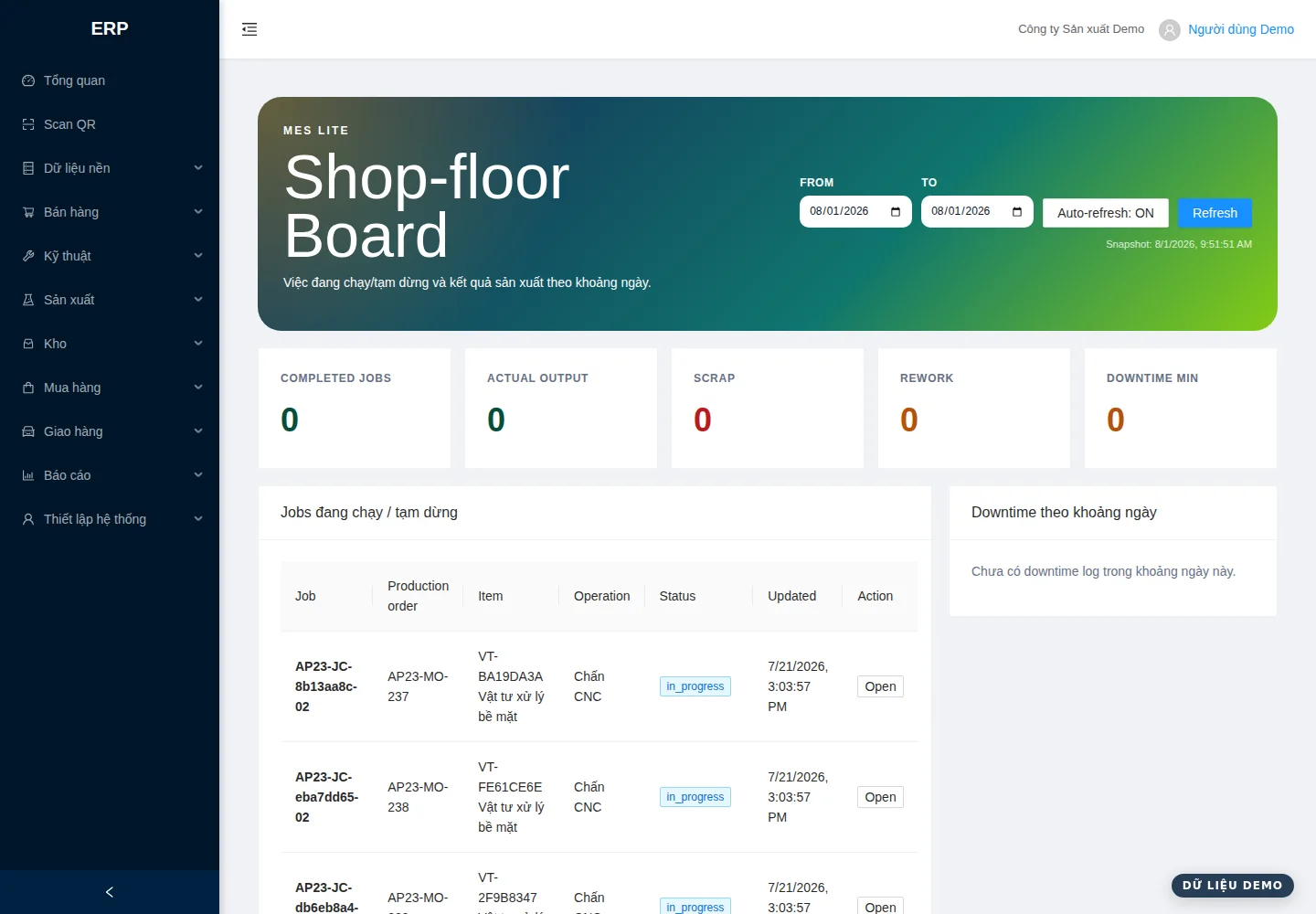Open the Tổng quan menu item

click(110, 80)
